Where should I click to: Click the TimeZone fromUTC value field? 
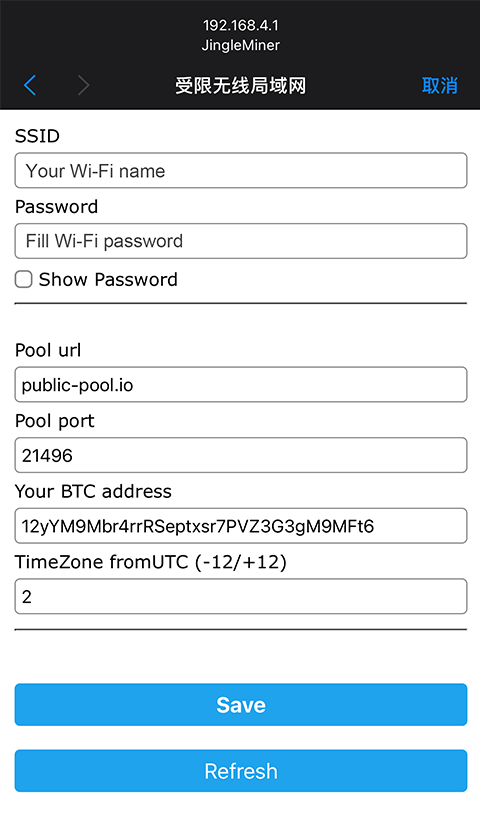[x=241, y=596]
